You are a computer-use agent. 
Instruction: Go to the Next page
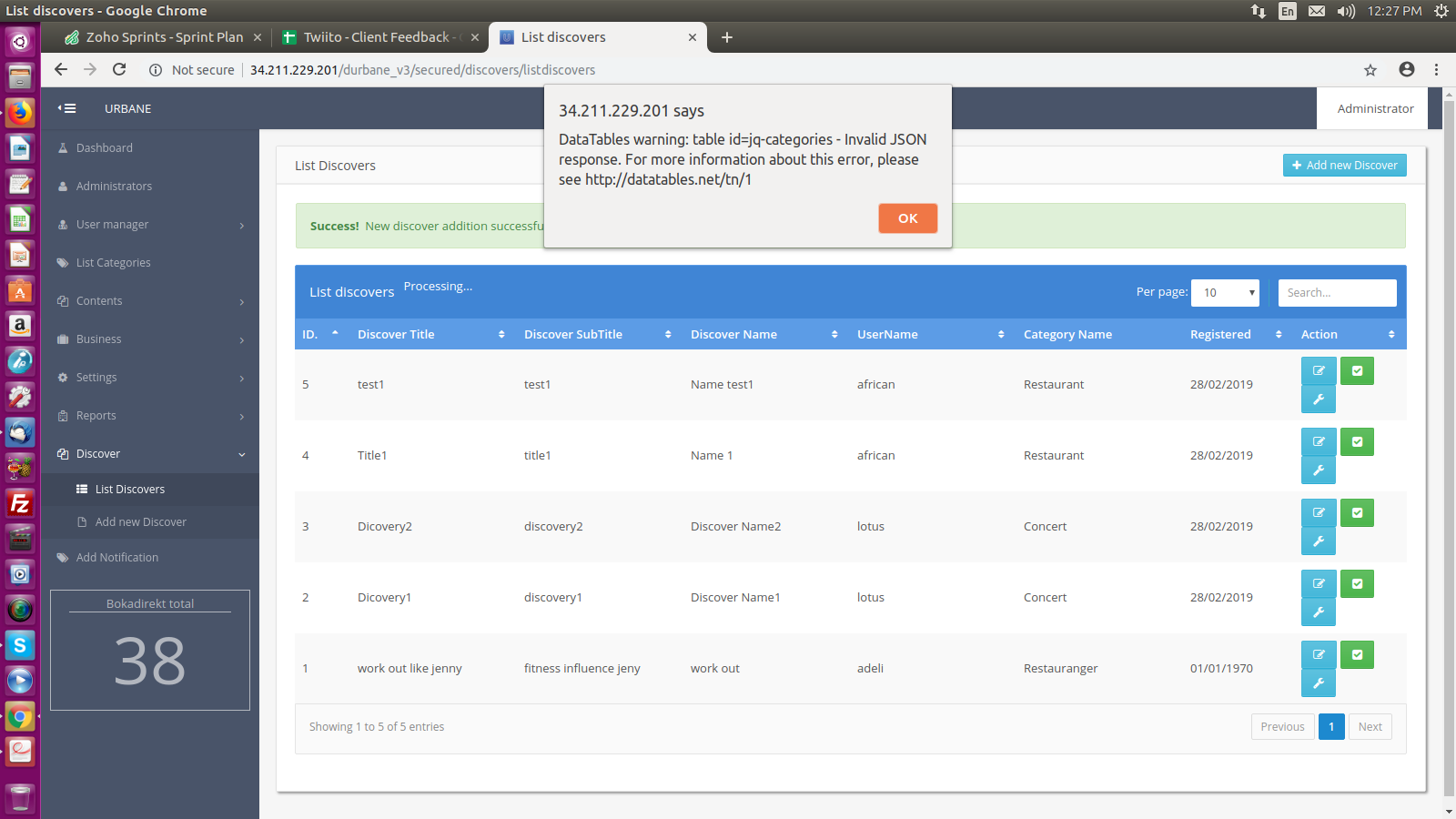click(1370, 727)
